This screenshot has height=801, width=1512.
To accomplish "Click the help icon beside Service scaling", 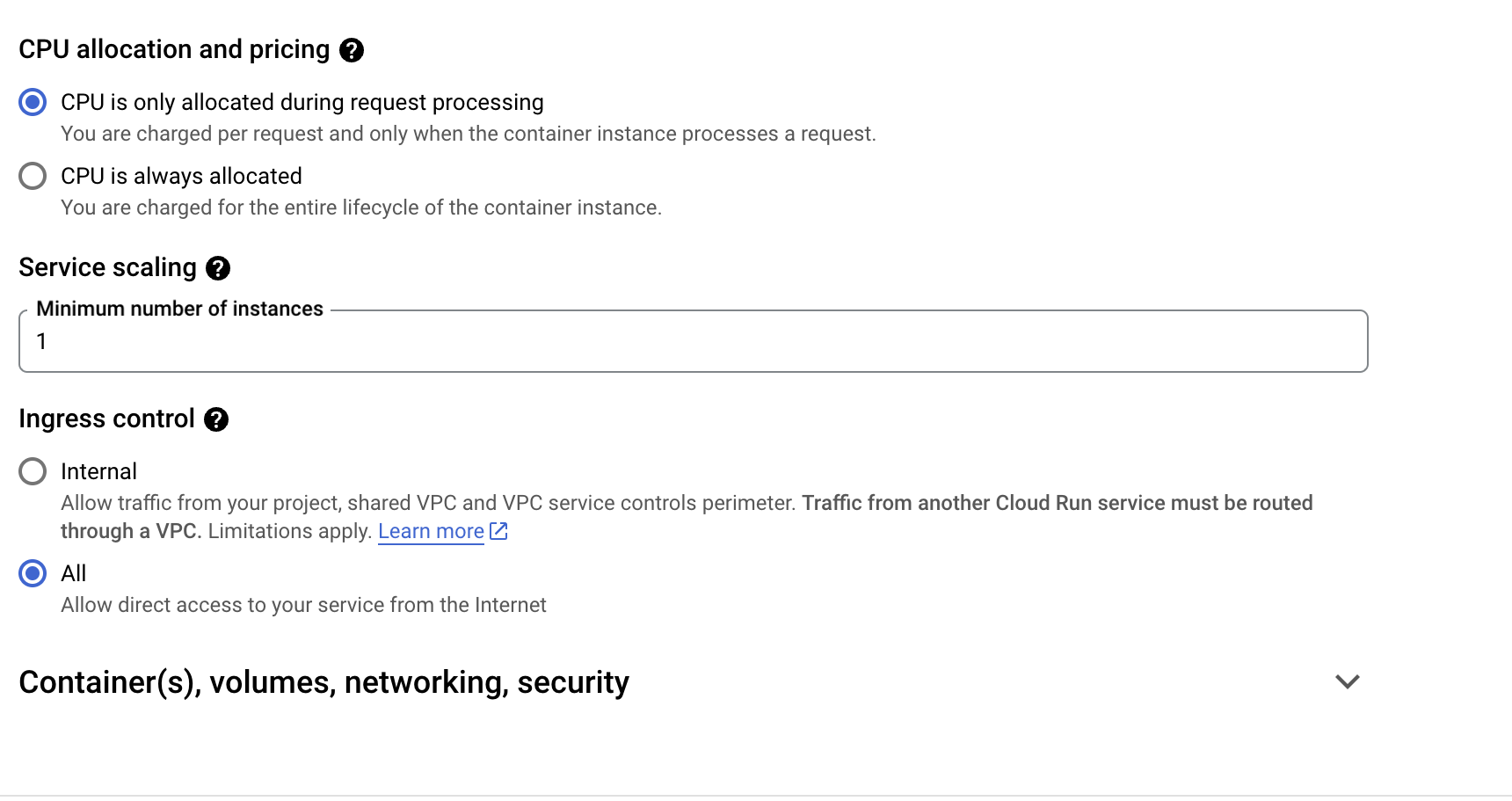I will (218, 268).
